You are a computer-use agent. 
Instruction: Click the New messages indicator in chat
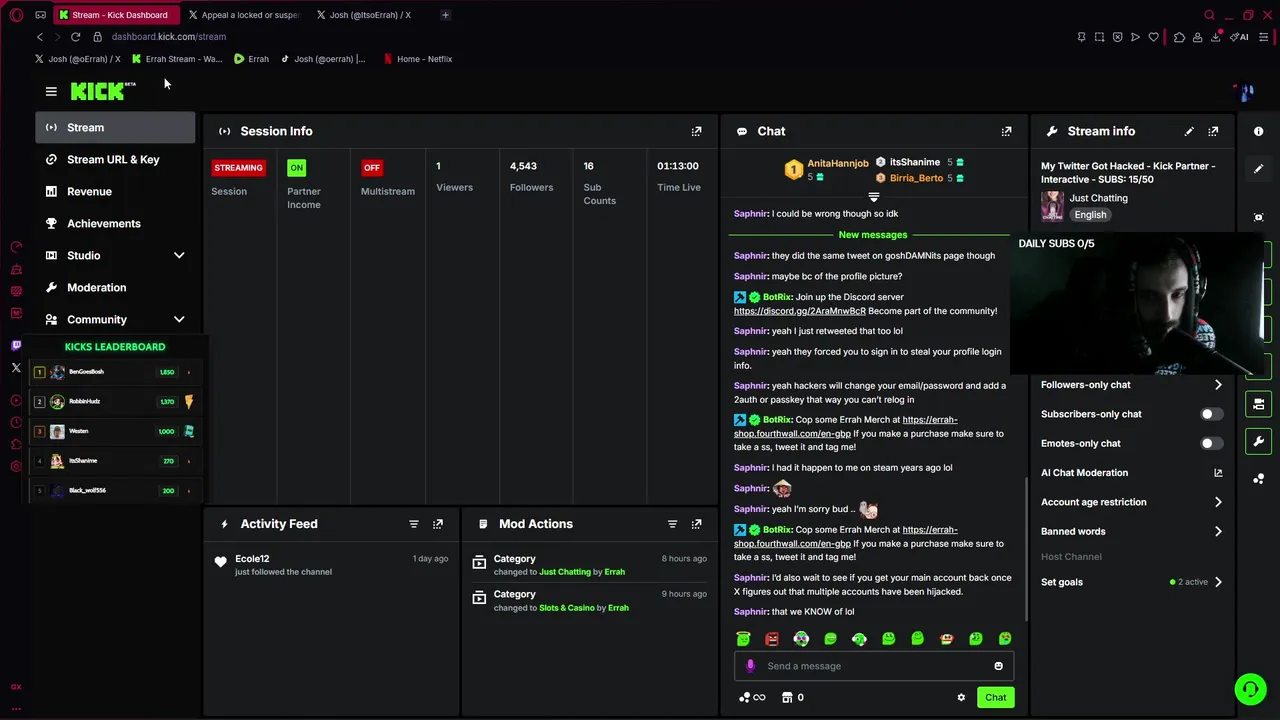coord(873,235)
